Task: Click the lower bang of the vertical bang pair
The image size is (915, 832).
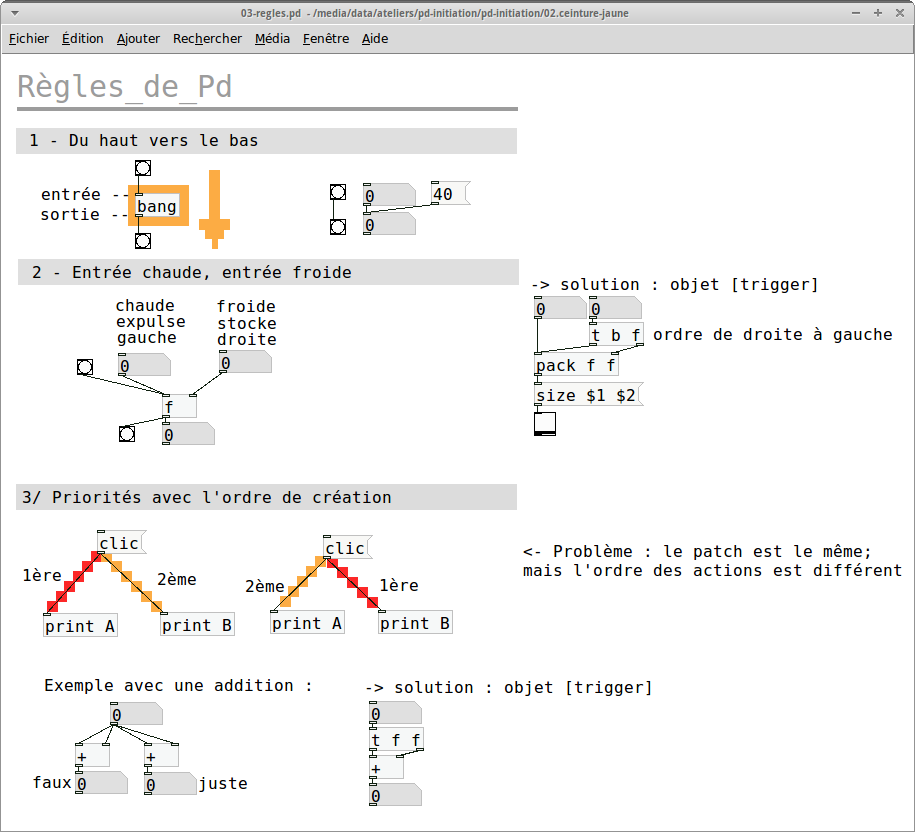Action: 338,226
